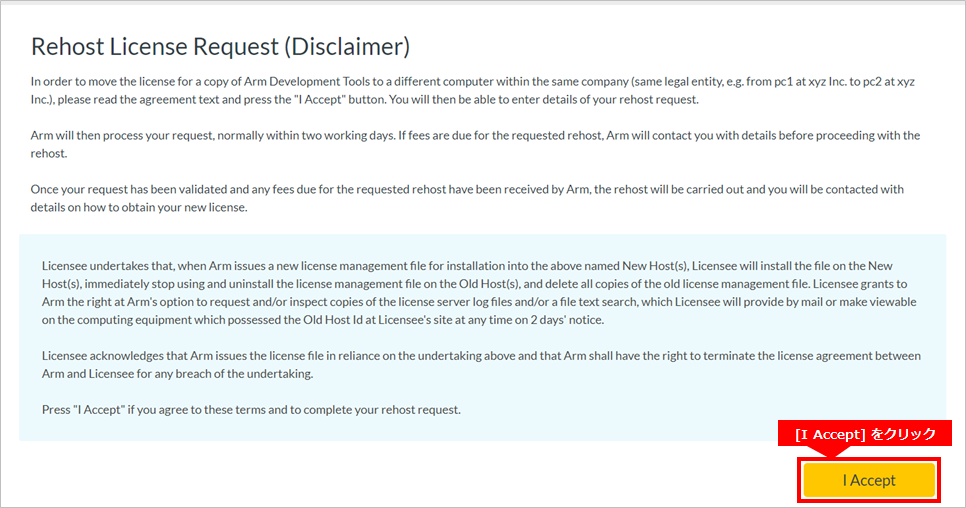Click "for any breach of the undertaking" text
Screen dimensions: 966x508
click(x=225, y=374)
